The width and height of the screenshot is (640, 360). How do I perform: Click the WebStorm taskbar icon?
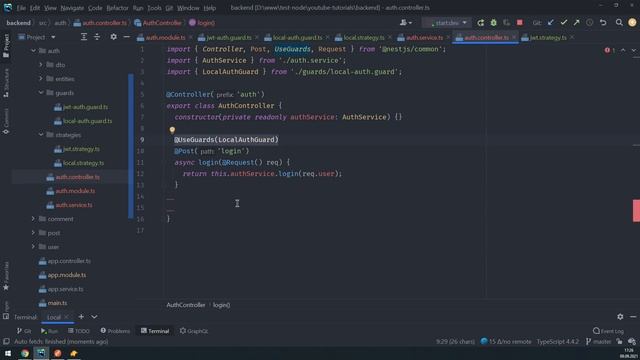pyautogui.click(x=41, y=353)
